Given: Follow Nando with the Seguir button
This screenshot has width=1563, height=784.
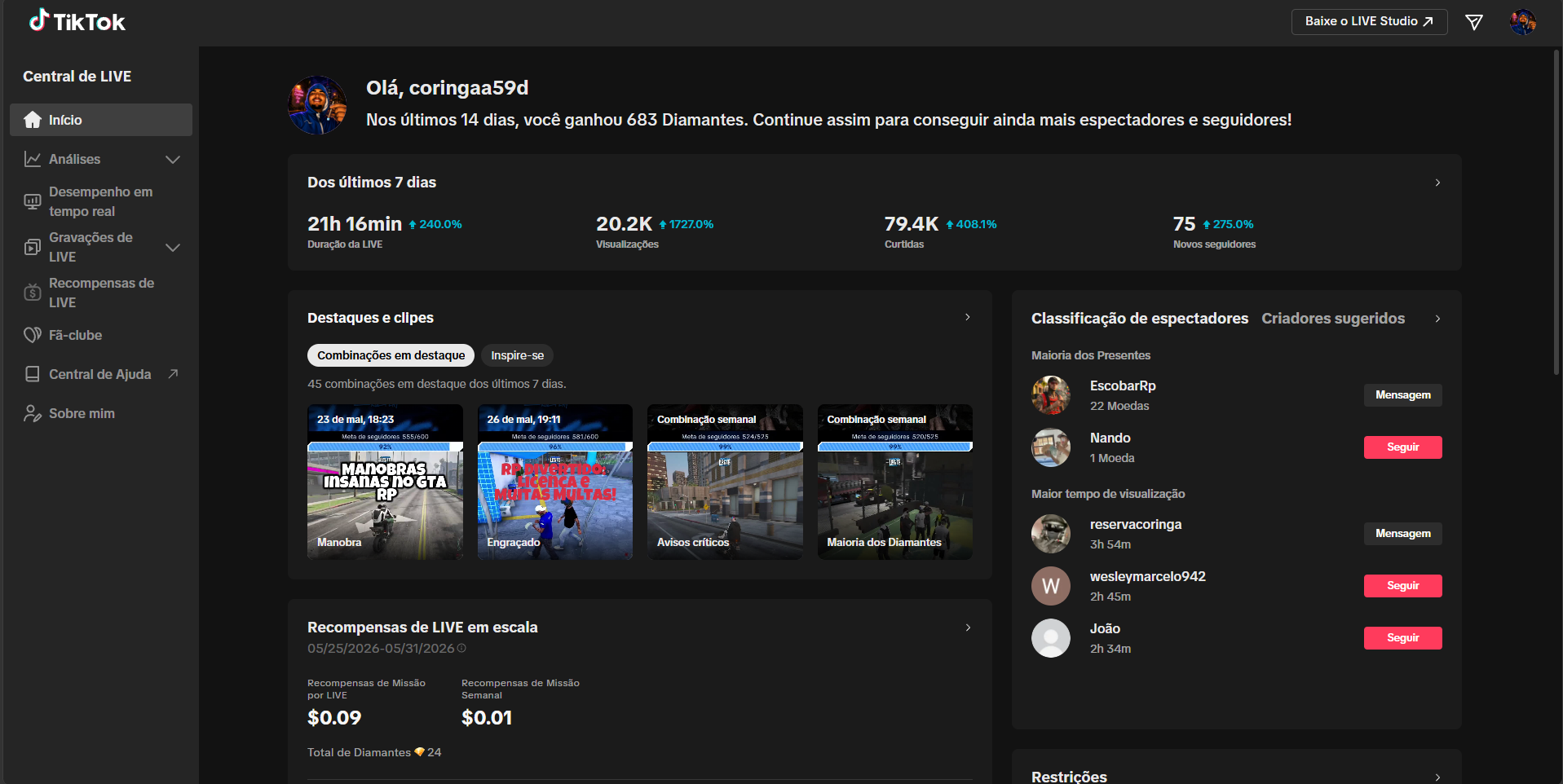Looking at the screenshot, I should [1403, 447].
